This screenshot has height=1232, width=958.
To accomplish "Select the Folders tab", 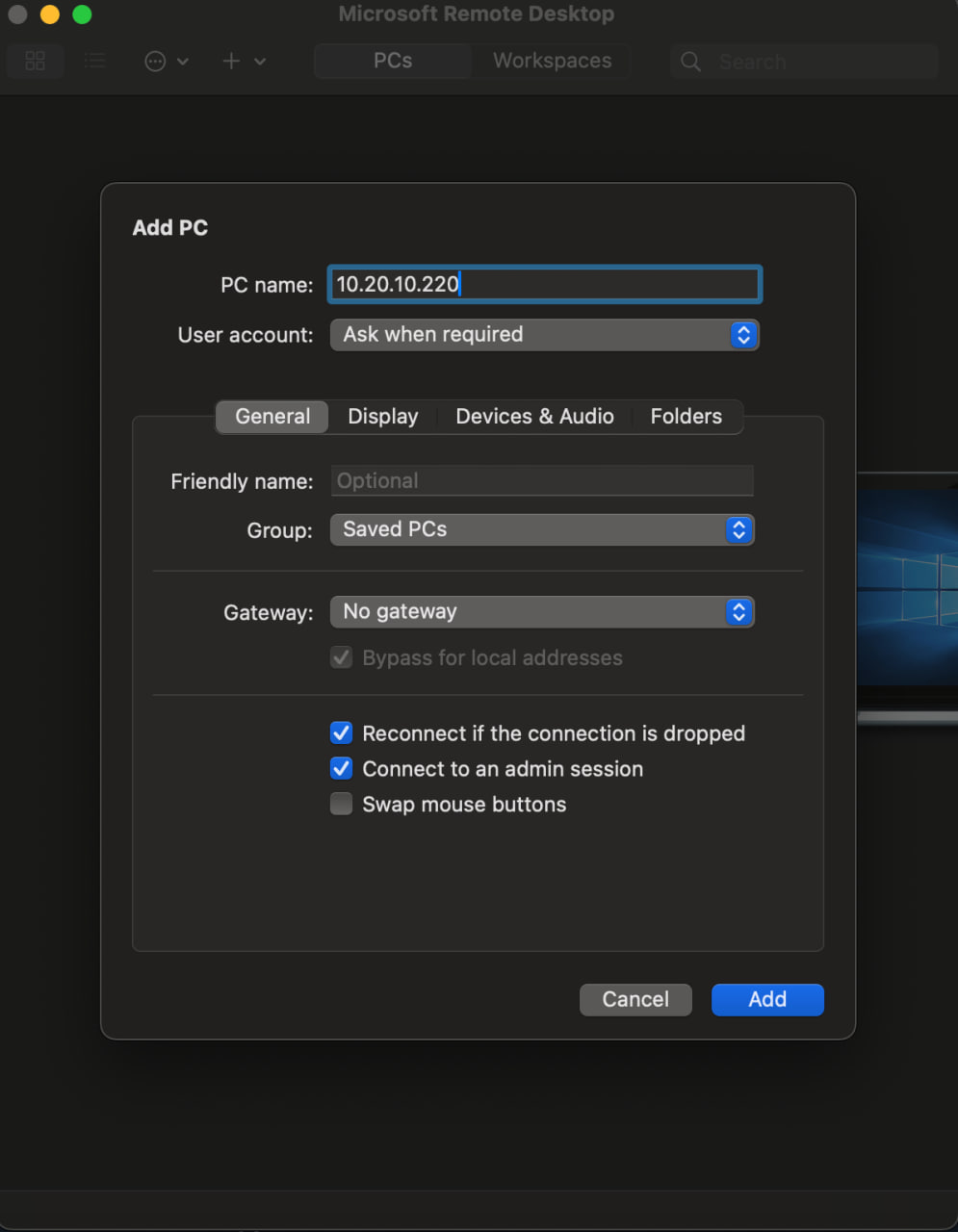I will coord(686,417).
